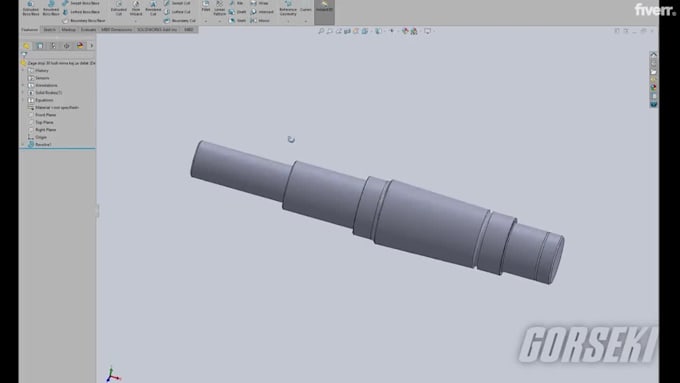The image size is (680, 383).
Task: Switch to the SOLIDWORKS Add-Ins tab
Action: click(x=157, y=29)
